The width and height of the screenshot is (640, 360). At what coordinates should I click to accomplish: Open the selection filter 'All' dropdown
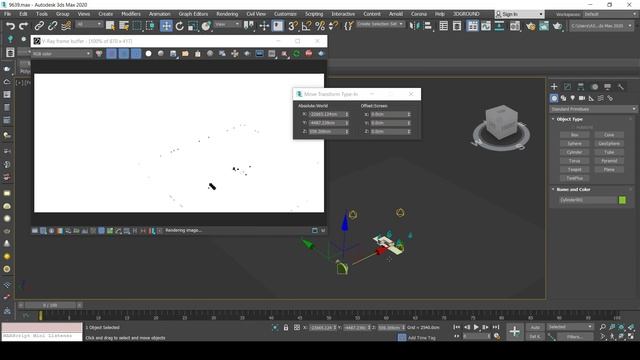tap(88, 24)
